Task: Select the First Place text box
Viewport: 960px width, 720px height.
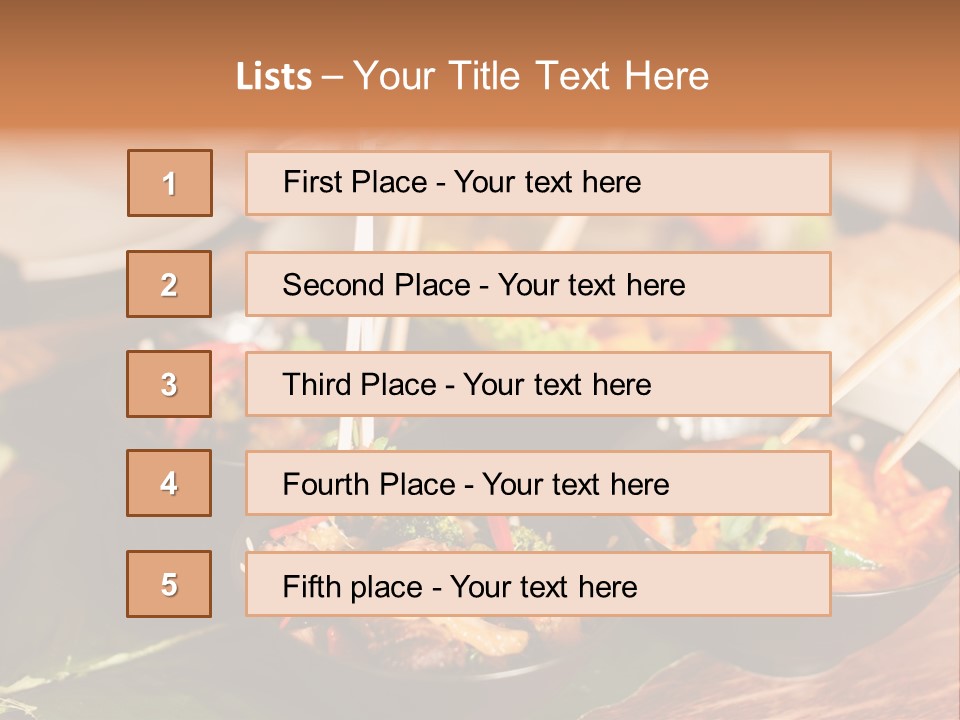Action: point(538,183)
